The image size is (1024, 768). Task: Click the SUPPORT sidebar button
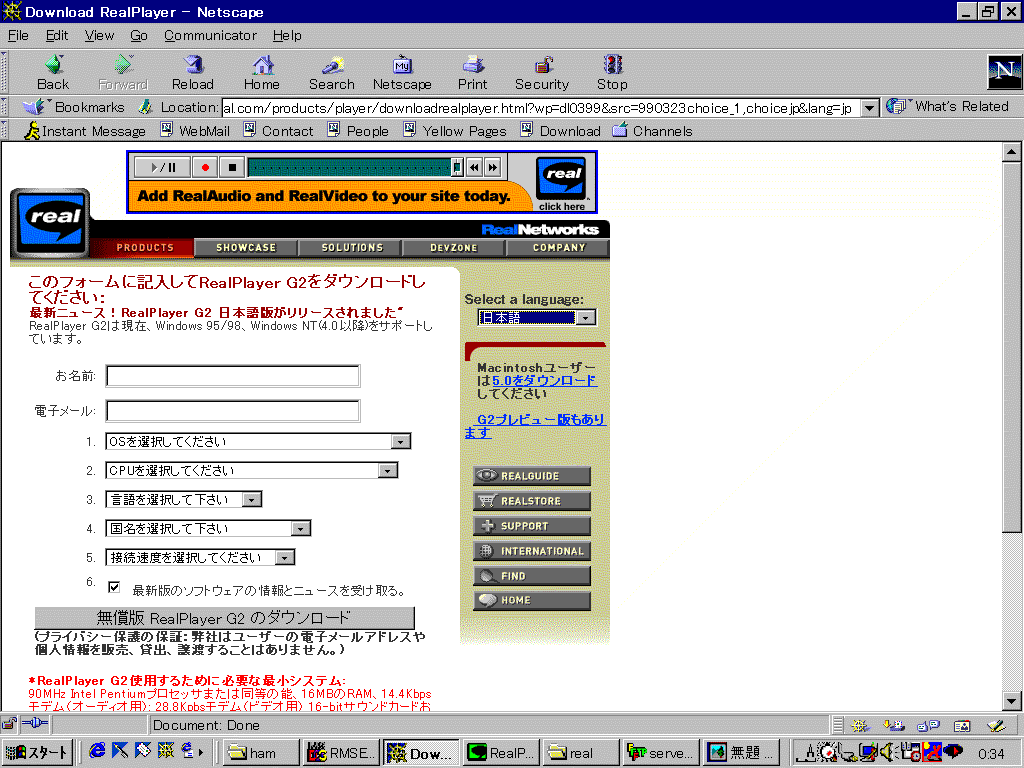click(532, 526)
